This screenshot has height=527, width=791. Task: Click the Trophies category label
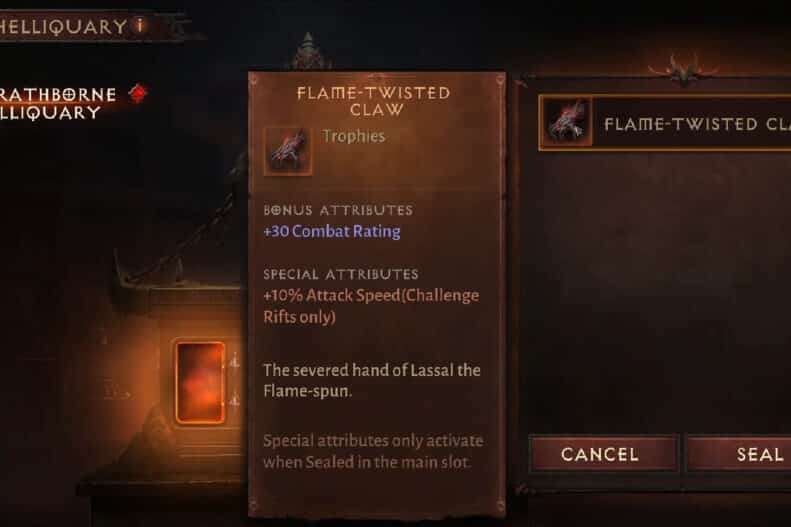(x=354, y=136)
